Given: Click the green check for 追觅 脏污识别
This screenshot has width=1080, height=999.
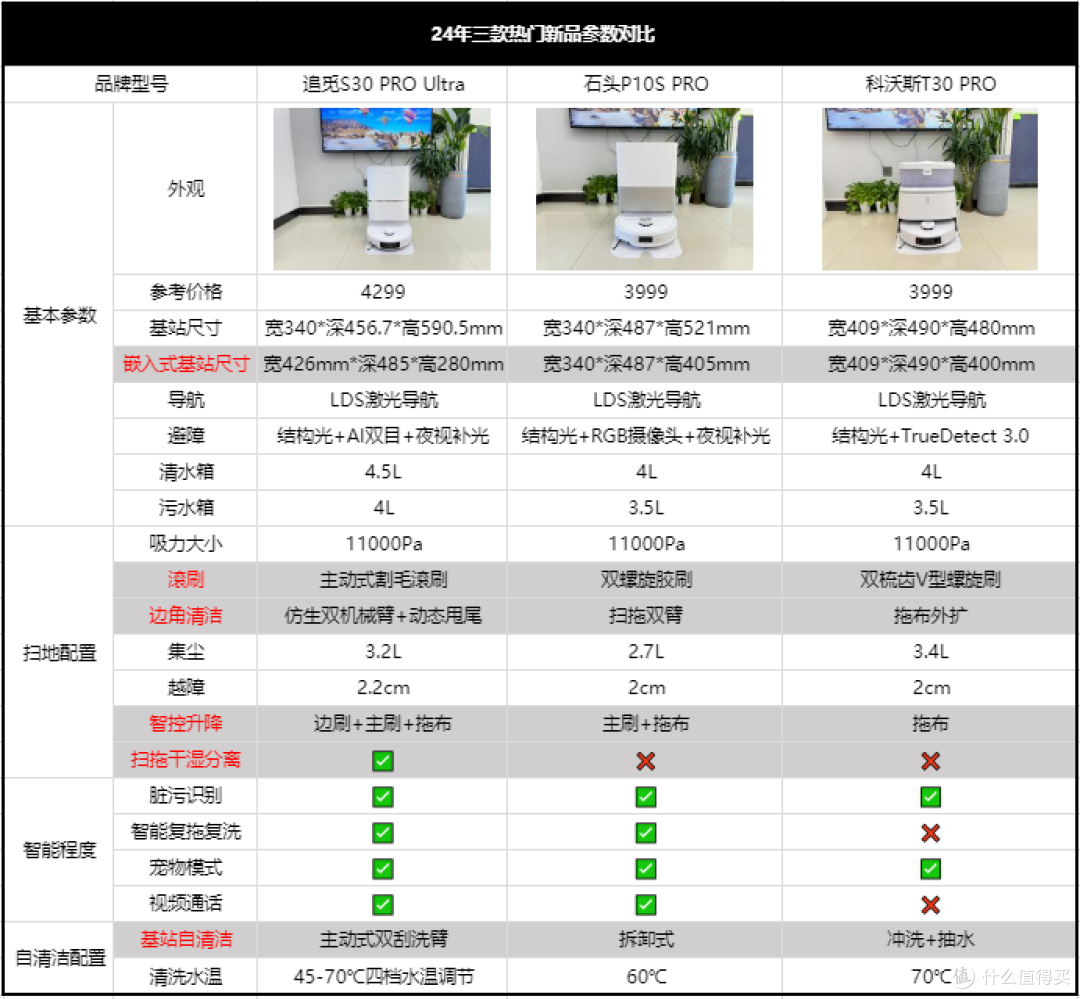Looking at the screenshot, I should click(x=383, y=796).
